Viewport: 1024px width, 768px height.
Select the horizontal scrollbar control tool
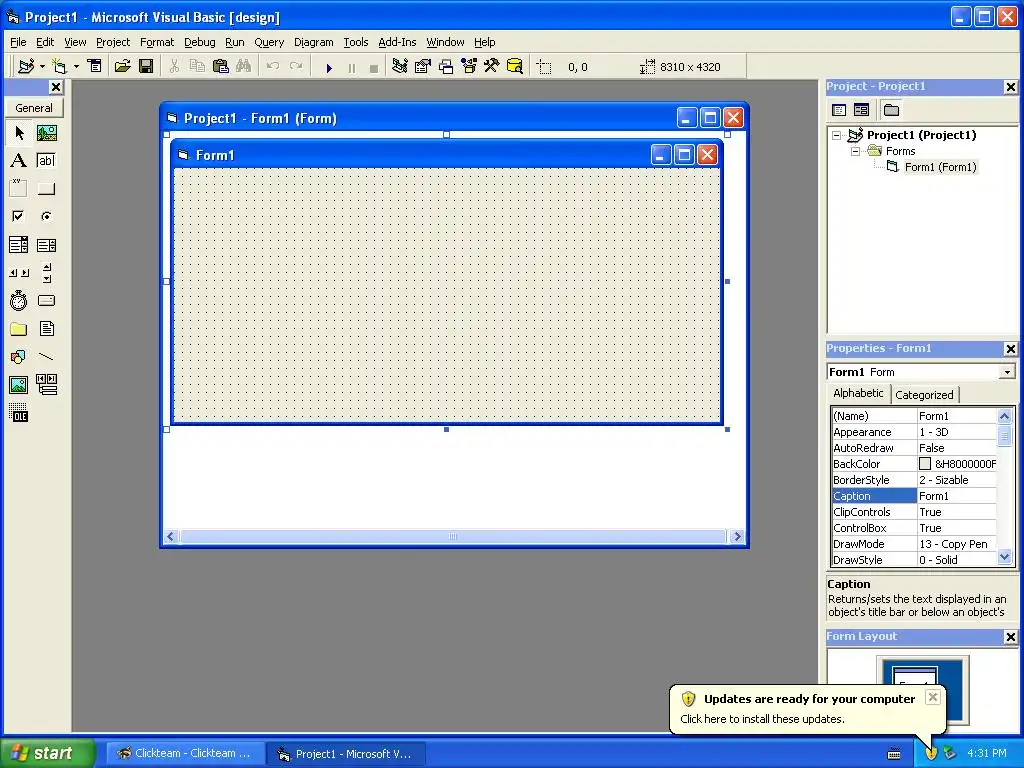tap(19, 273)
